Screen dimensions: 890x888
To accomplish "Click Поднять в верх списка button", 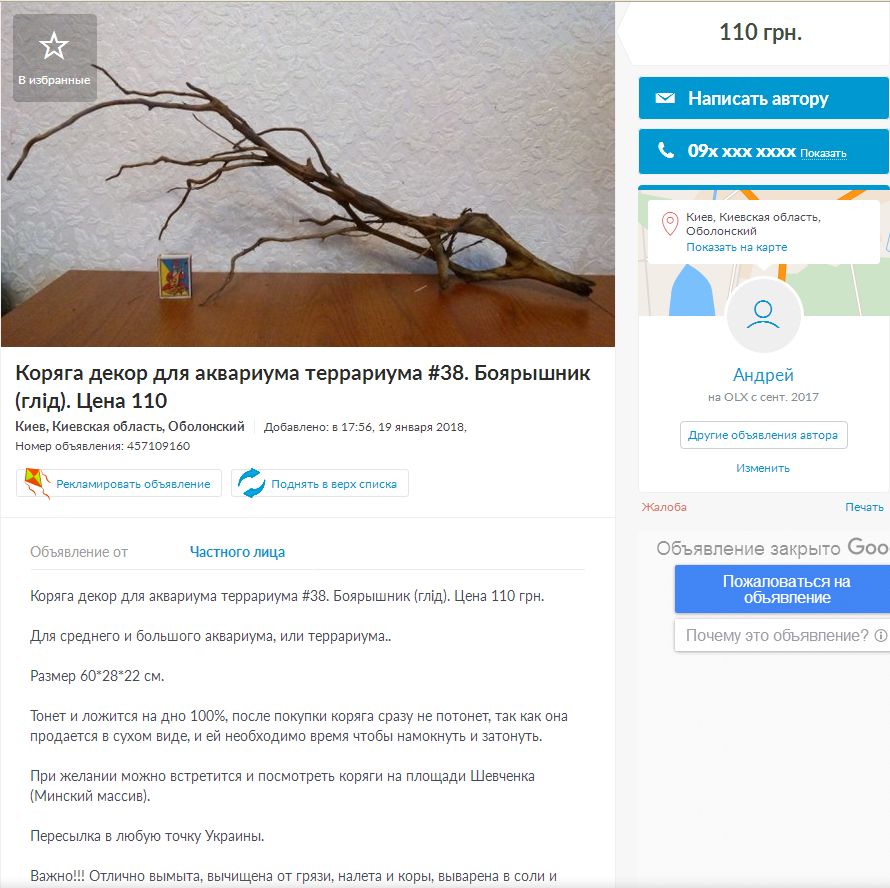I will pyautogui.click(x=320, y=483).
